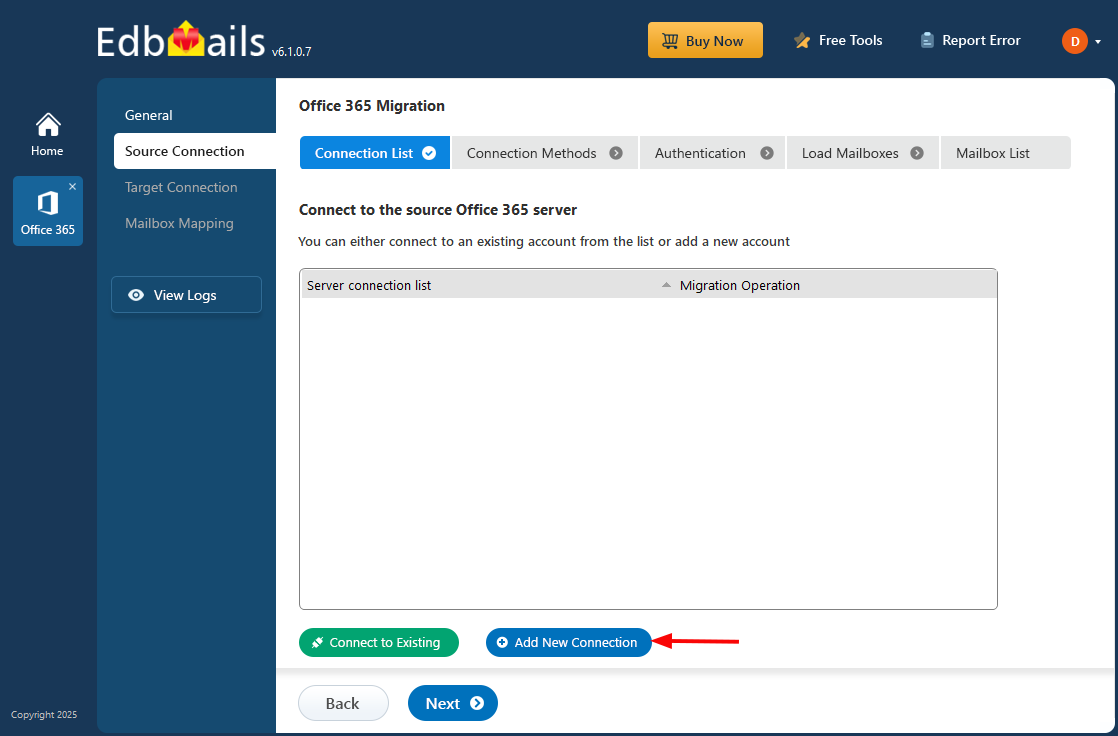1118x736 pixels.
Task: Click the Free Tools brush icon
Action: coord(801,40)
